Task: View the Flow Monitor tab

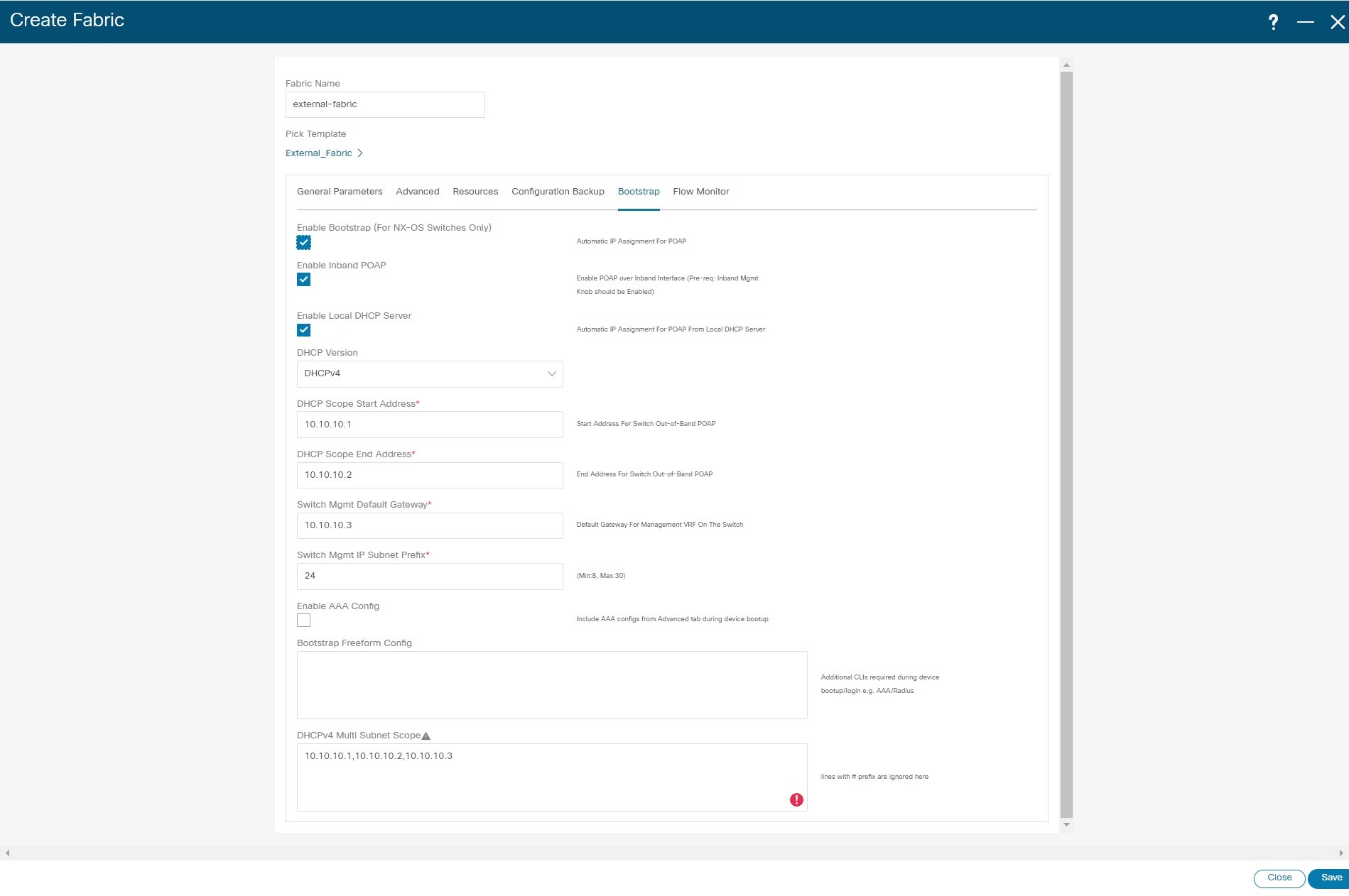Action: pos(700,191)
